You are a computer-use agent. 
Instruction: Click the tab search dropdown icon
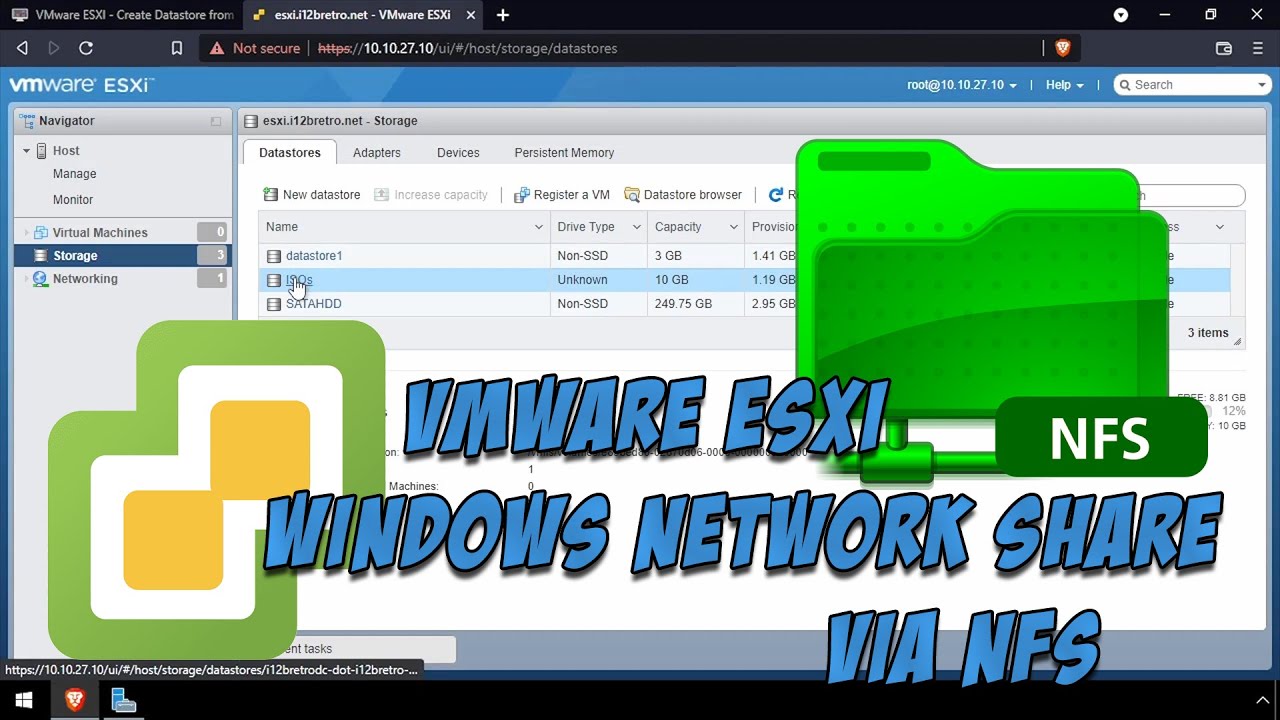click(1121, 15)
